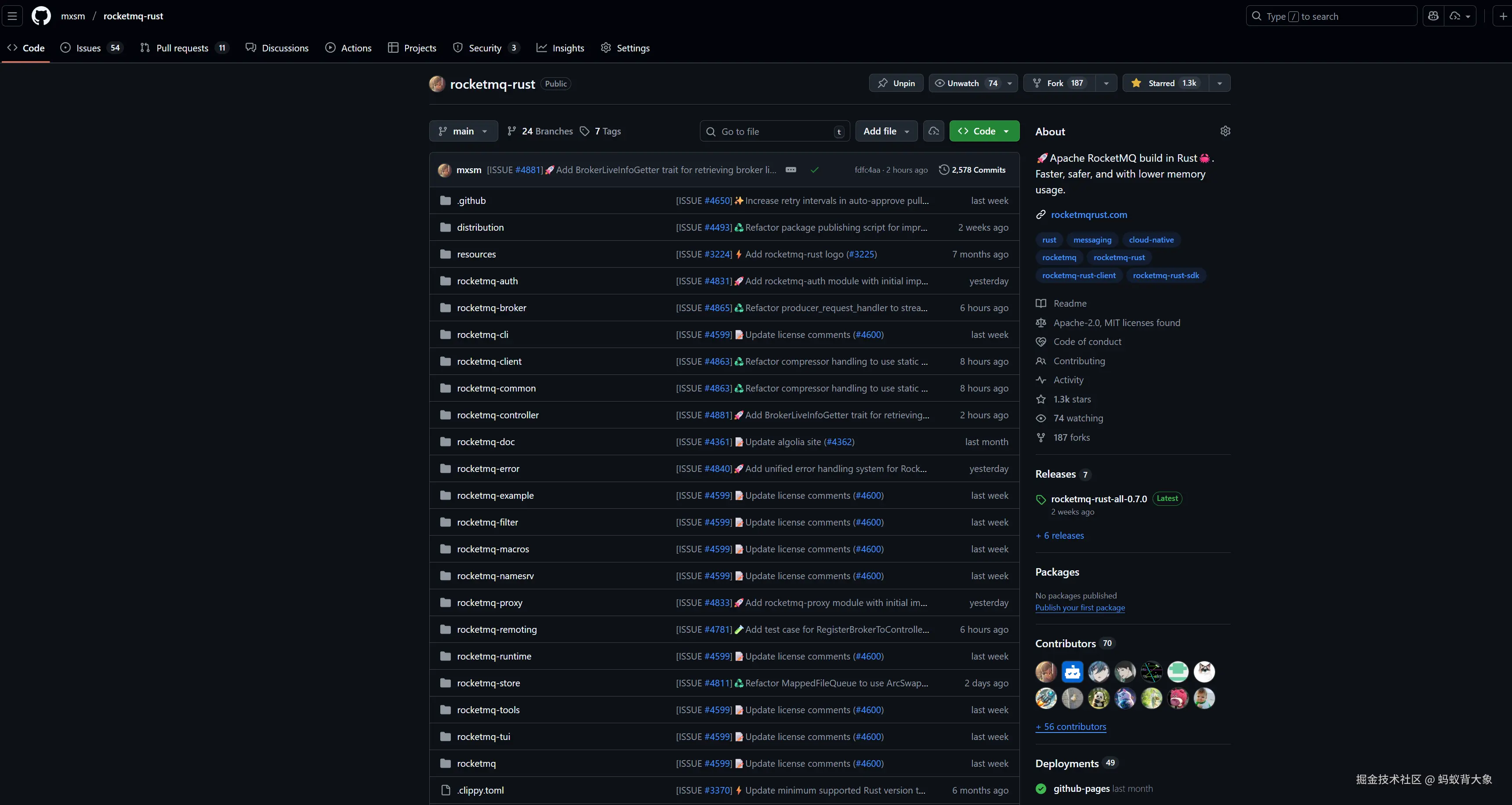Unpin this repository
Image resolution: width=1512 pixels, height=805 pixels.
(x=896, y=83)
